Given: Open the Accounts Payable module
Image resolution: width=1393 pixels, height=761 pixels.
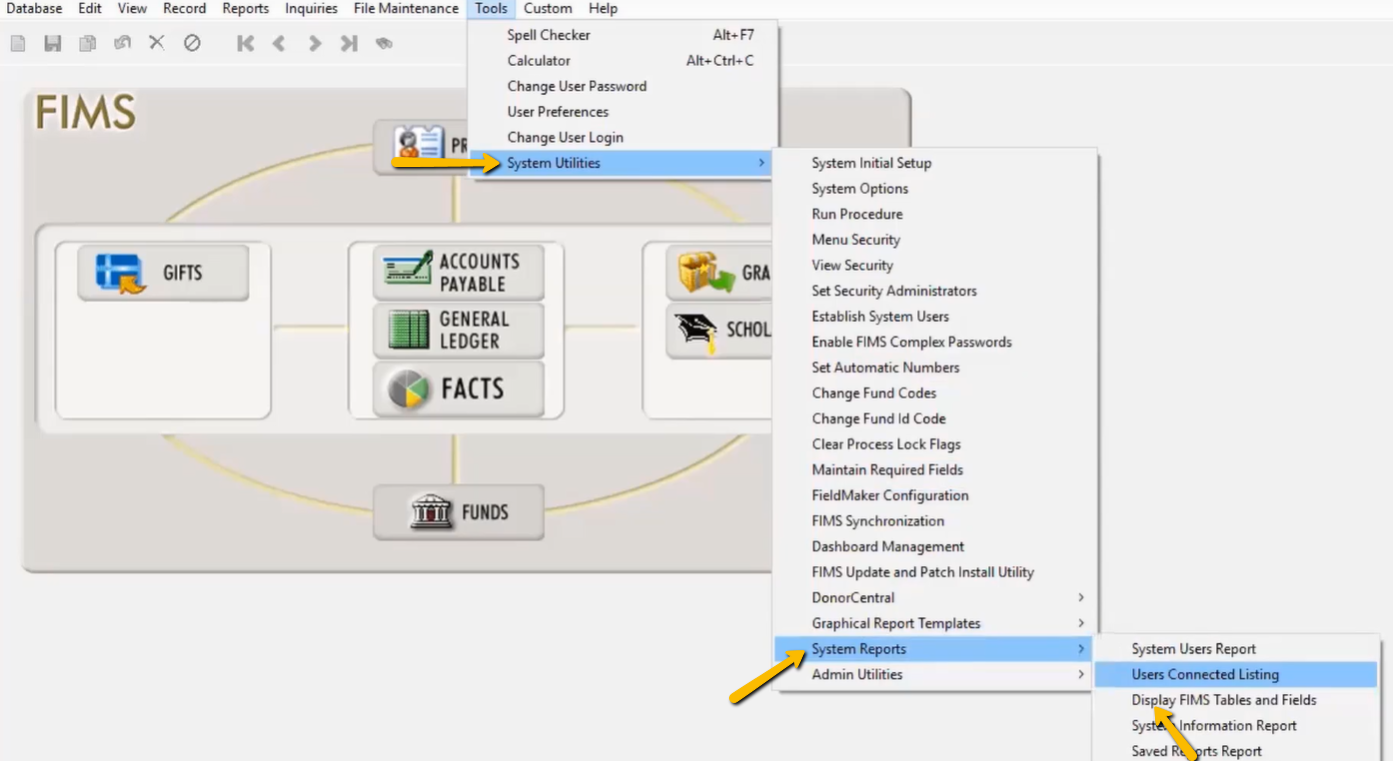Looking at the screenshot, I should (x=459, y=272).
